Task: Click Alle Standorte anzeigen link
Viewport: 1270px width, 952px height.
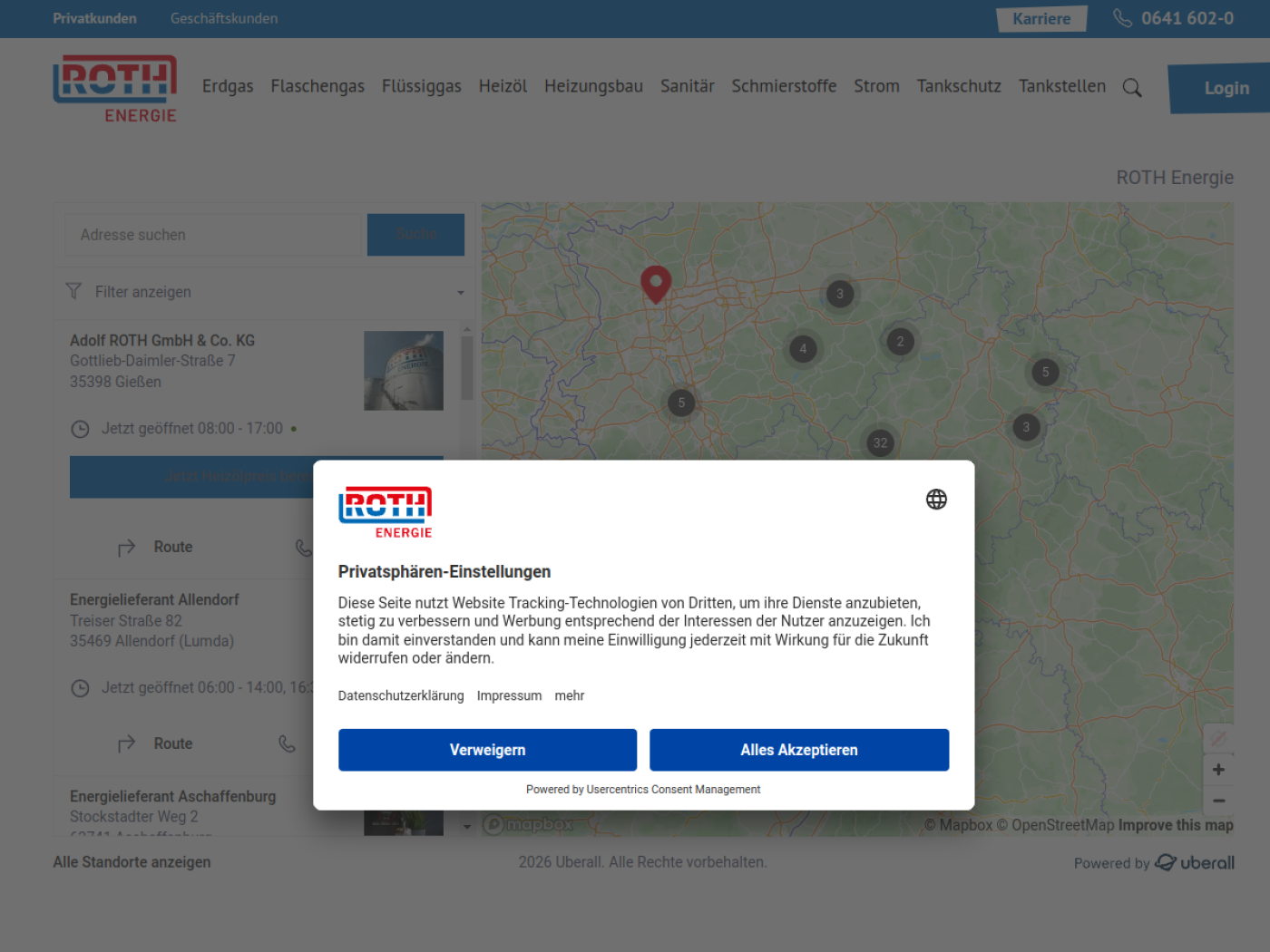Action: click(x=132, y=862)
